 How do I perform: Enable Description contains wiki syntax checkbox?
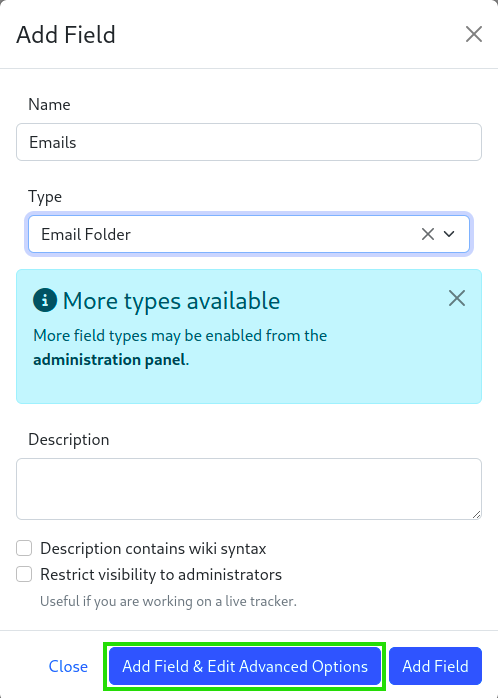pyautogui.click(x=24, y=548)
